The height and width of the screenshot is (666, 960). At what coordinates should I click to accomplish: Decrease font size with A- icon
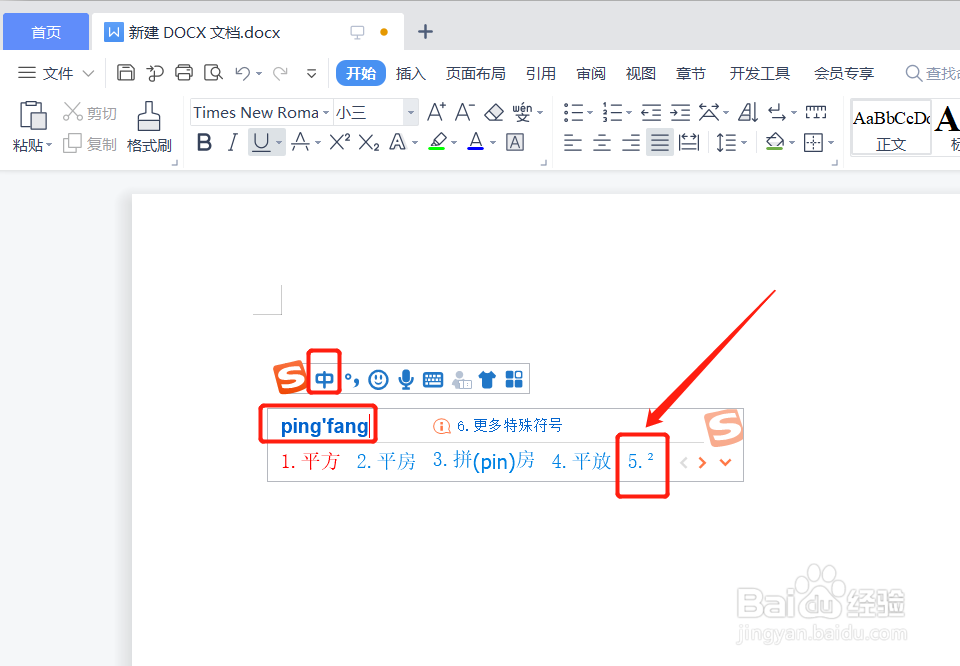464,112
